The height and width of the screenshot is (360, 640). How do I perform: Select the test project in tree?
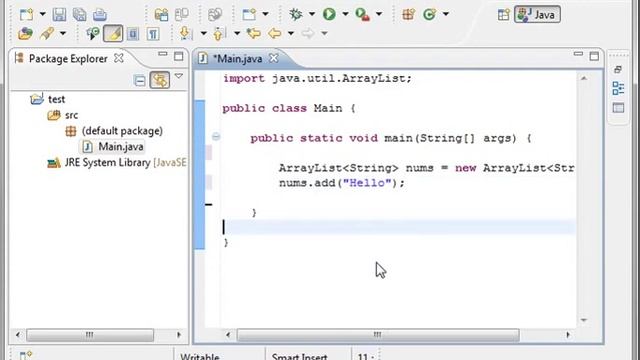[56, 99]
